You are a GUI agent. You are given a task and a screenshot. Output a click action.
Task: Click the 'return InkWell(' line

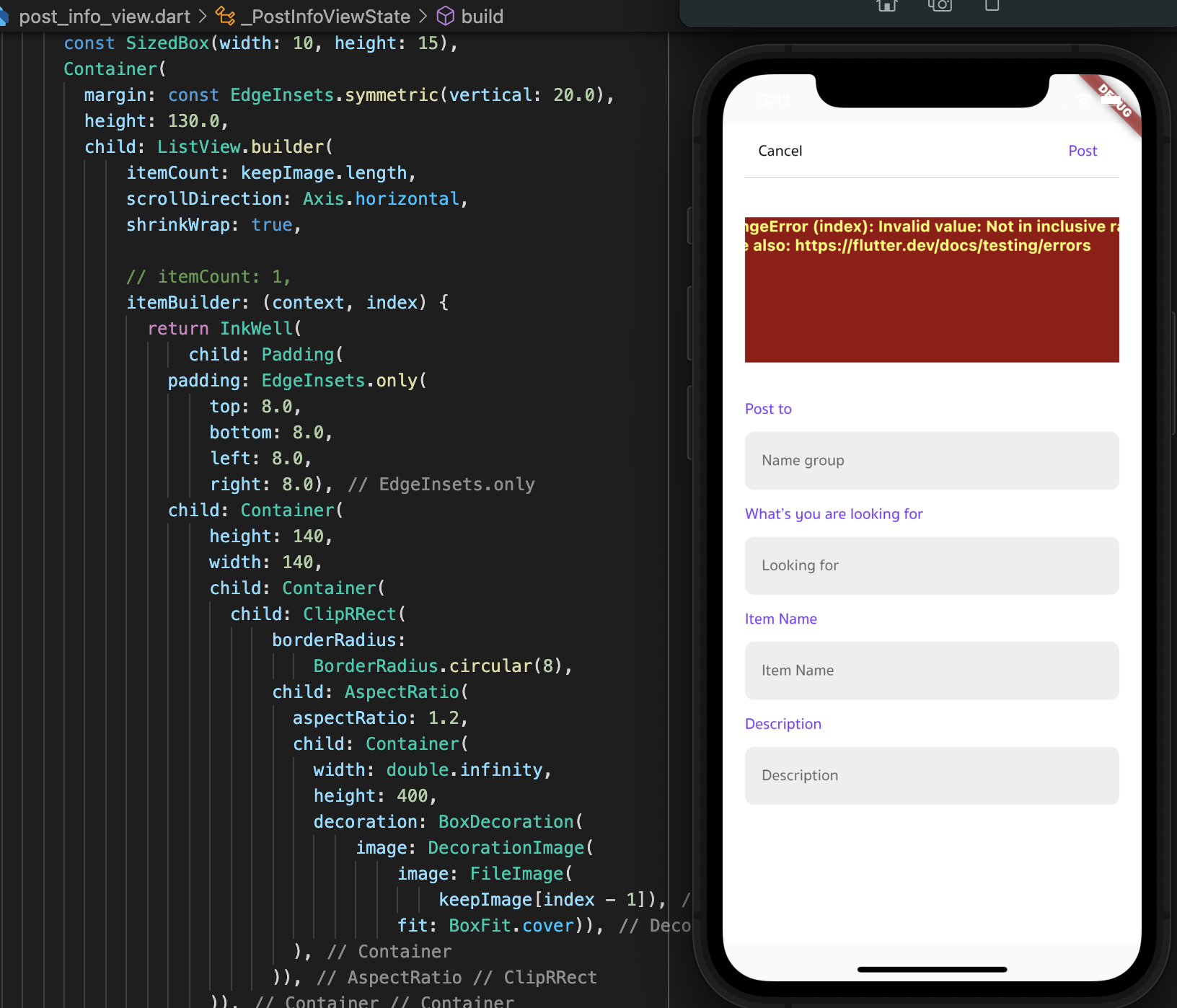click(x=224, y=329)
